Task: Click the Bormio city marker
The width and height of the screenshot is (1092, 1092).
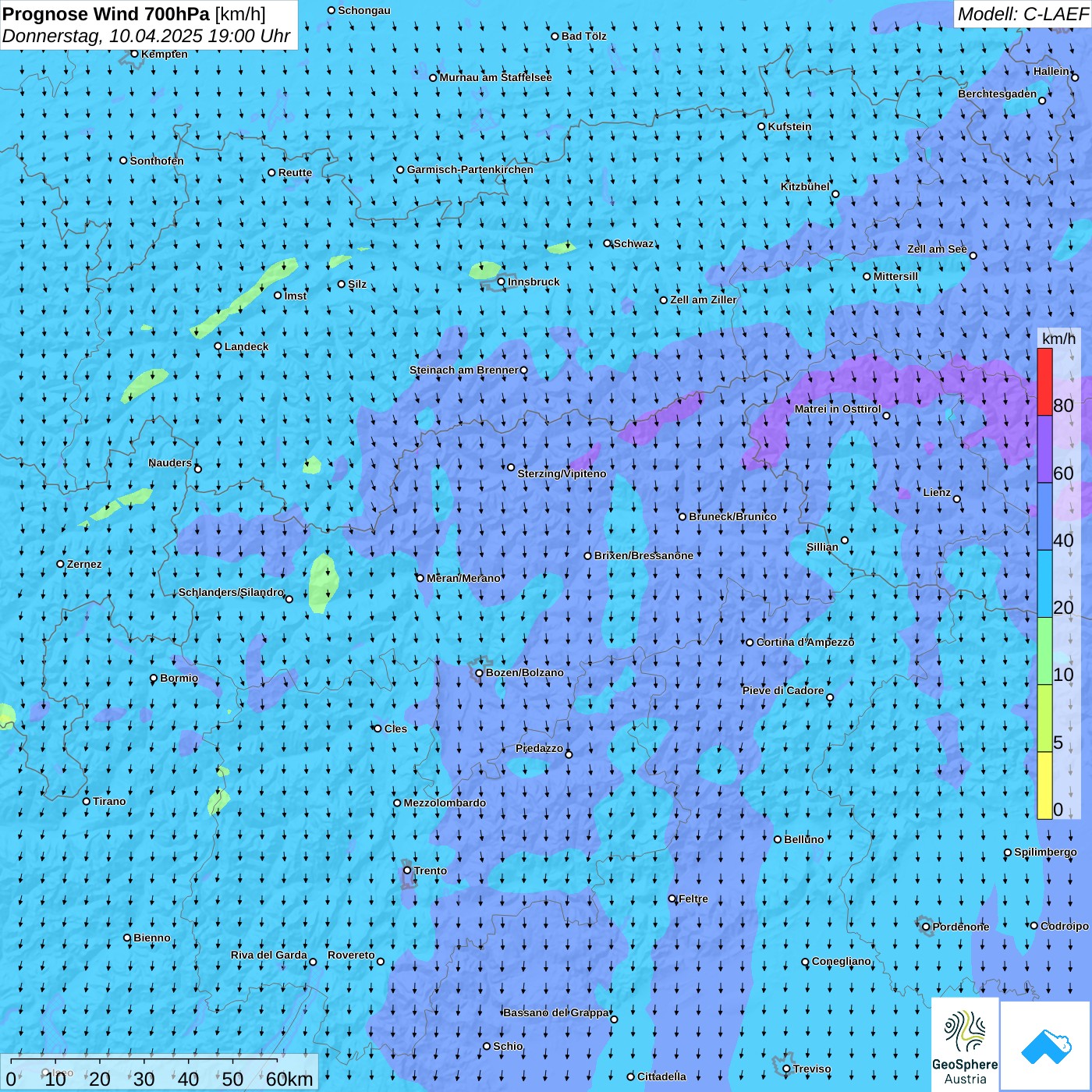Action: (x=154, y=679)
